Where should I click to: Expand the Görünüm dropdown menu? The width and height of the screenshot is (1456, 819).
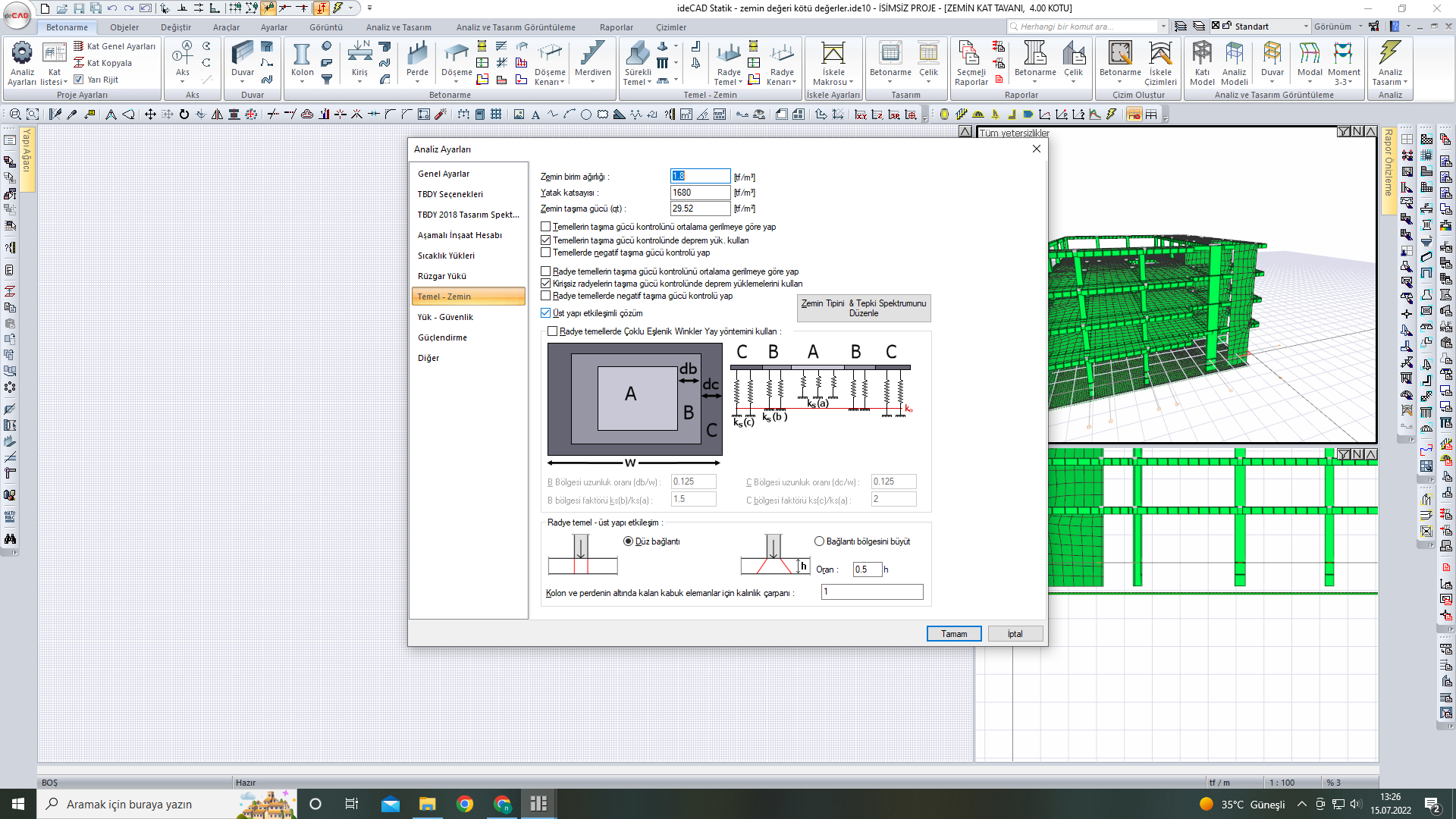1360,27
